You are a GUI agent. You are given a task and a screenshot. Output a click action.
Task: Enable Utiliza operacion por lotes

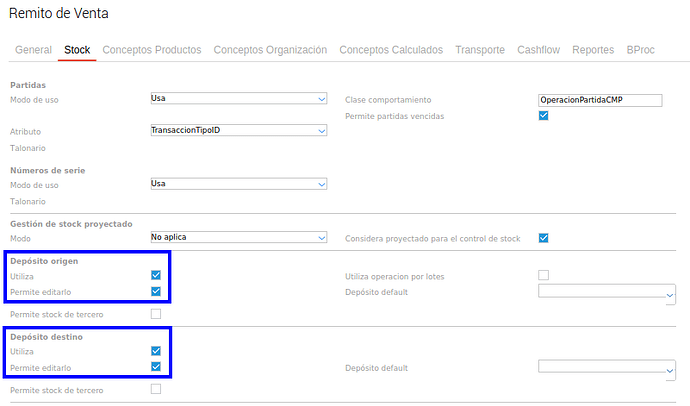pos(544,275)
